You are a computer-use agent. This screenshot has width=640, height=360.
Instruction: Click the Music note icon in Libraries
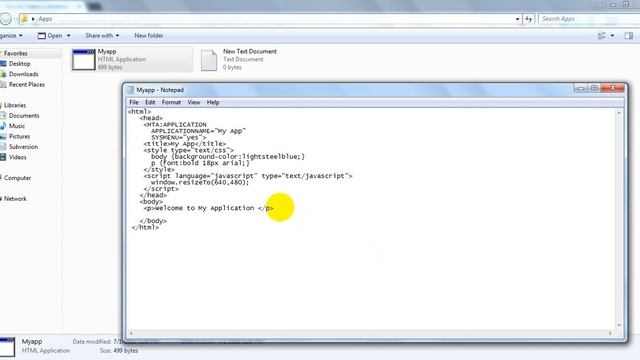coord(3,126)
